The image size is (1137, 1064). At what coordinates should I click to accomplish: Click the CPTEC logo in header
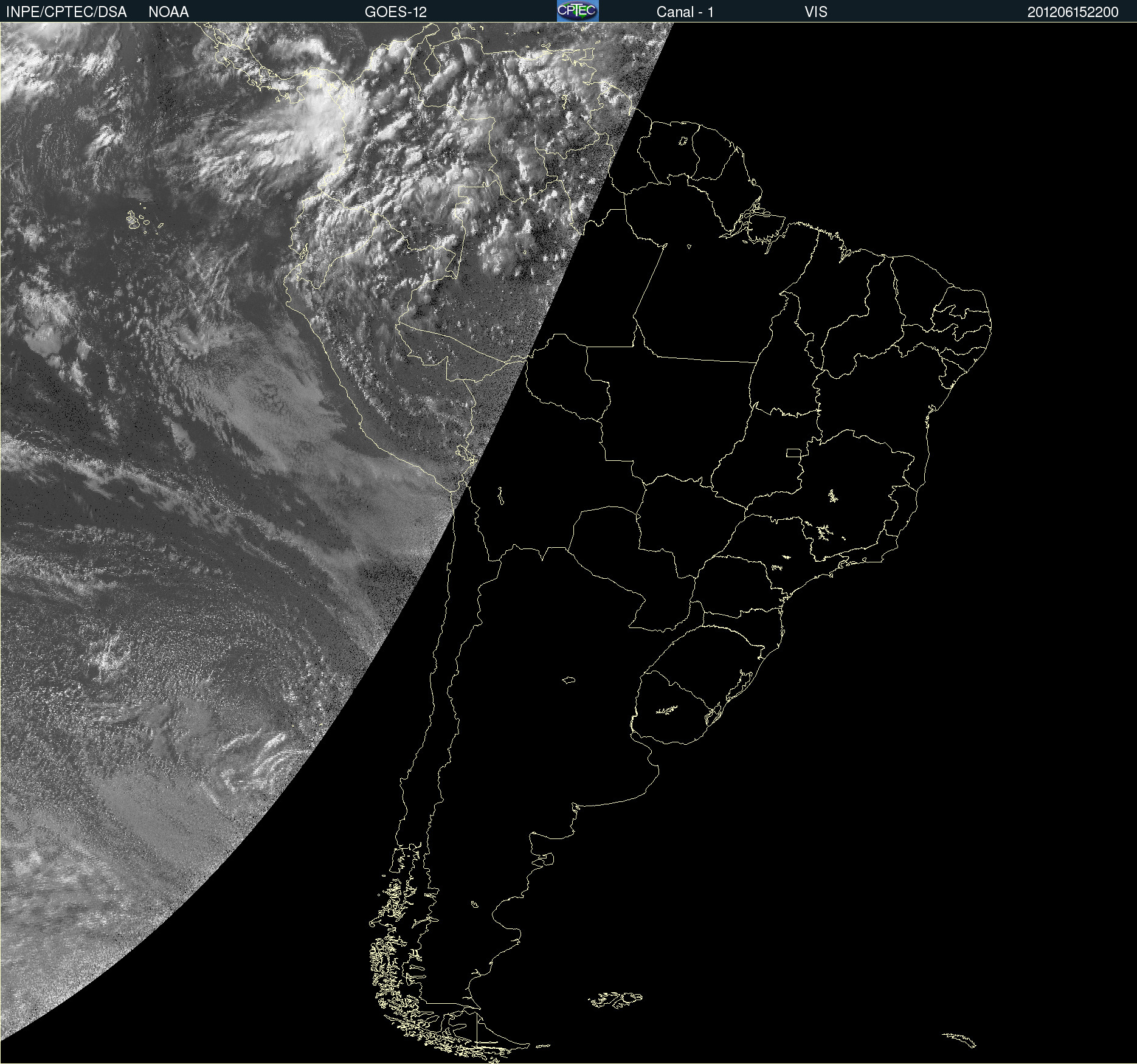pyautogui.click(x=578, y=11)
